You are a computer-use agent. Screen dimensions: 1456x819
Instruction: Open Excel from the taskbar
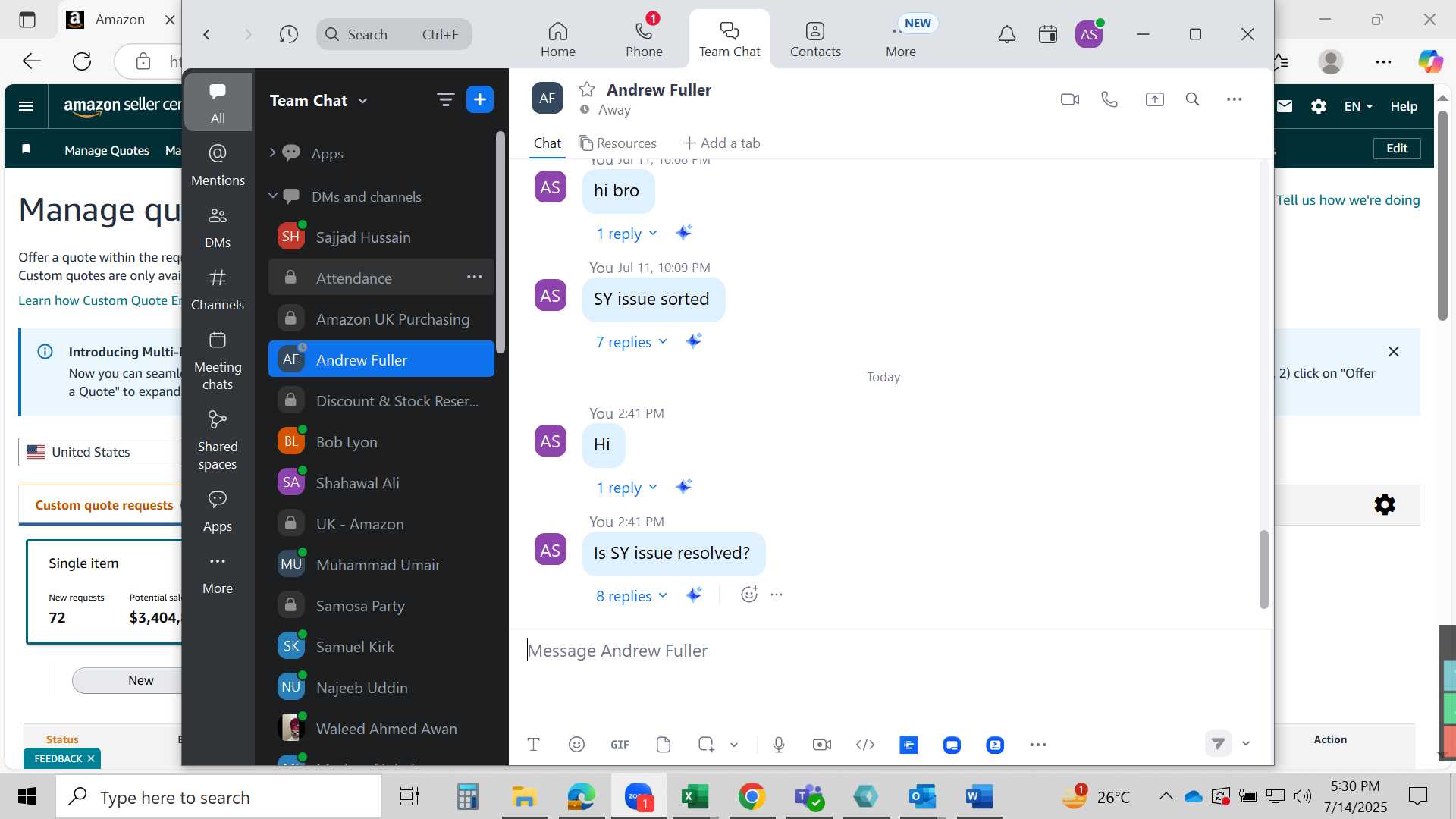click(695, 796)
